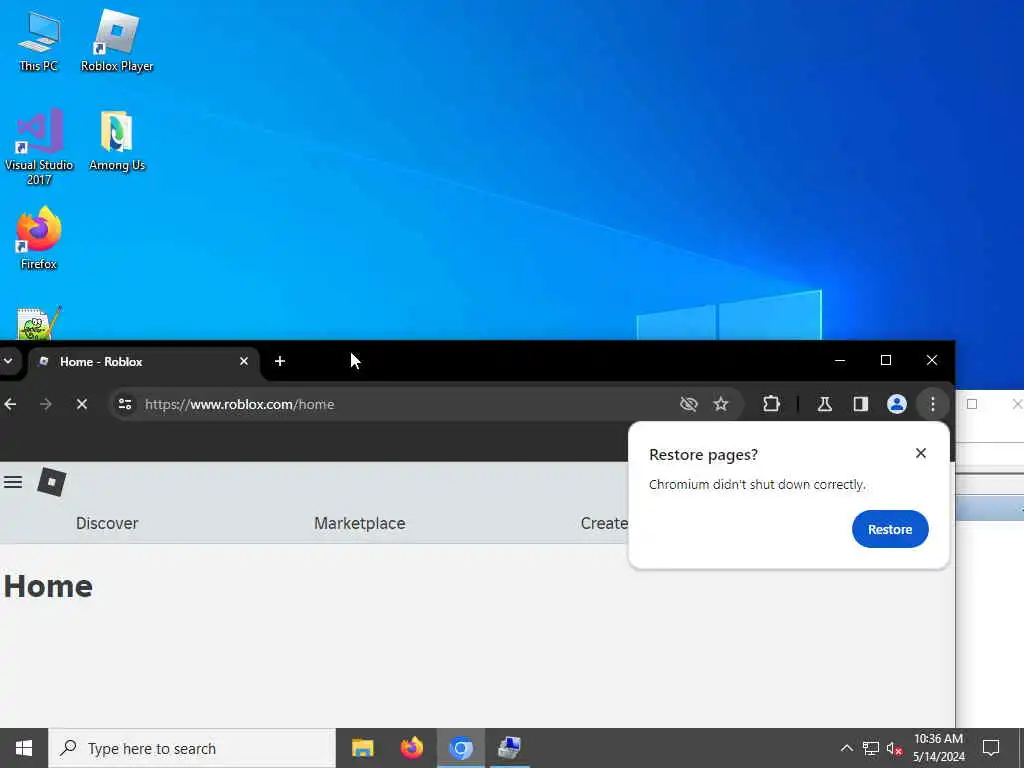1024x768 pixels.
Task: Open Firefox from the taskbar
Action: [x=411, y=748]
